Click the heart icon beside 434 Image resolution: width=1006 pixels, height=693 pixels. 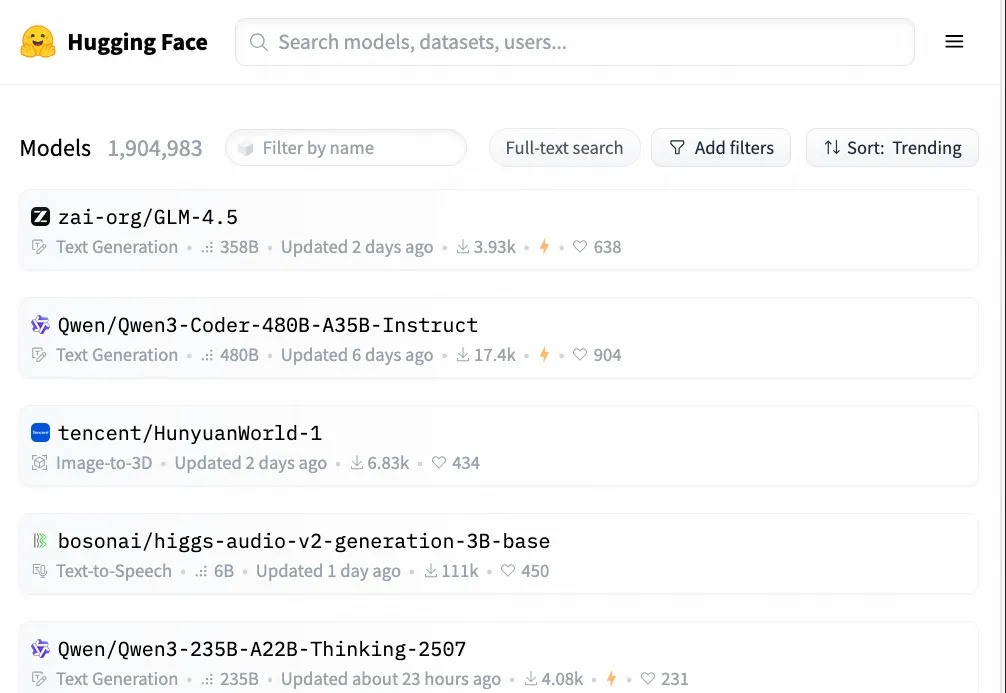[439, 462]
